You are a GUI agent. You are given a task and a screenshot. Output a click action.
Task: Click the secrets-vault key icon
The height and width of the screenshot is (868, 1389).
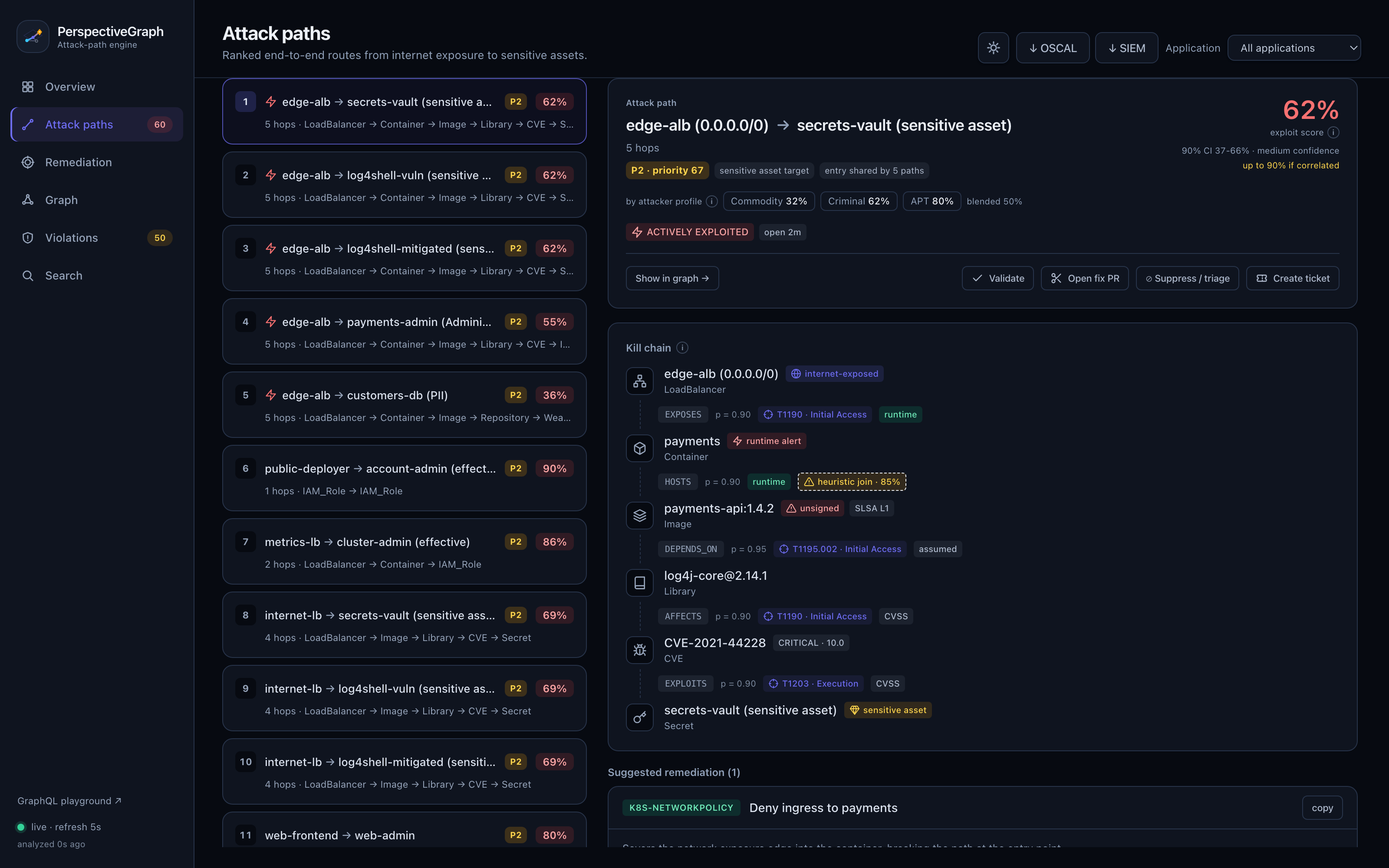coord(639,717)
